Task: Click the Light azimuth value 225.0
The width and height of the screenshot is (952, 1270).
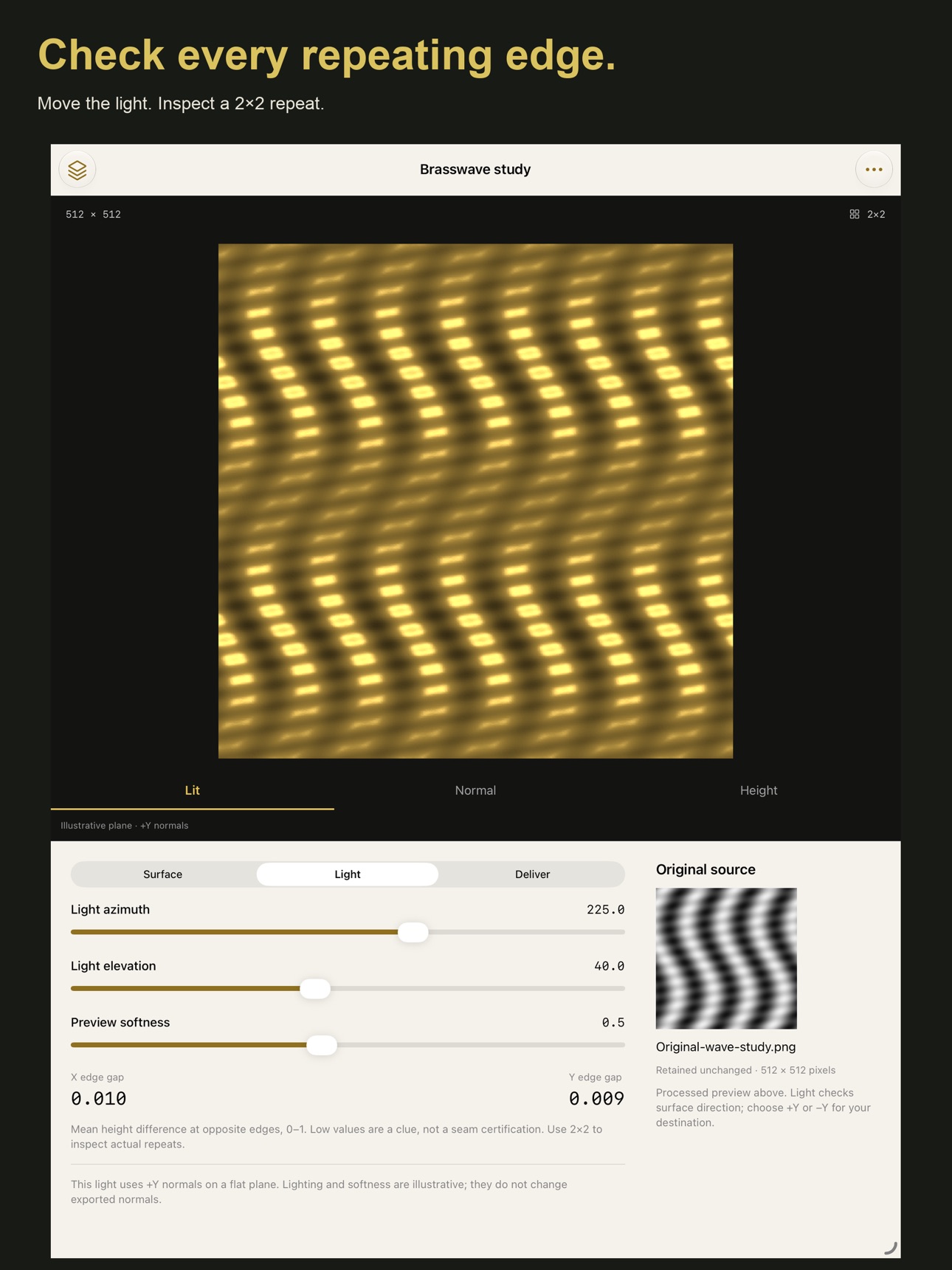Action: click(605, 910)
